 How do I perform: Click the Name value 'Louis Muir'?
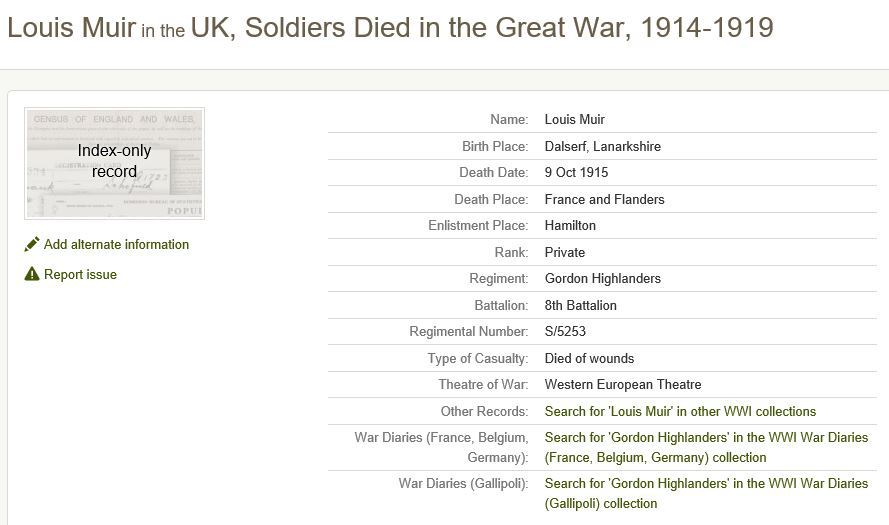575,119
